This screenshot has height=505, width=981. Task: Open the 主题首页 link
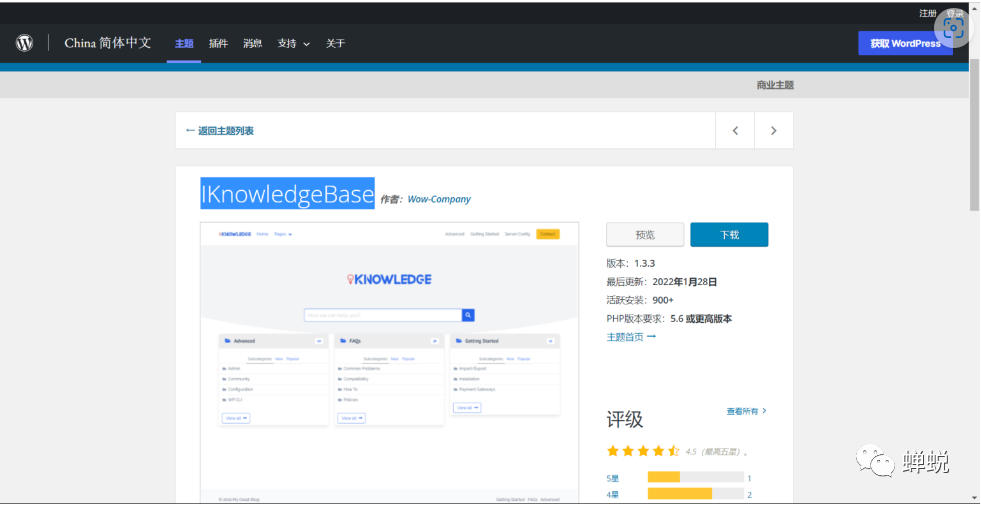tap(631, 337)
